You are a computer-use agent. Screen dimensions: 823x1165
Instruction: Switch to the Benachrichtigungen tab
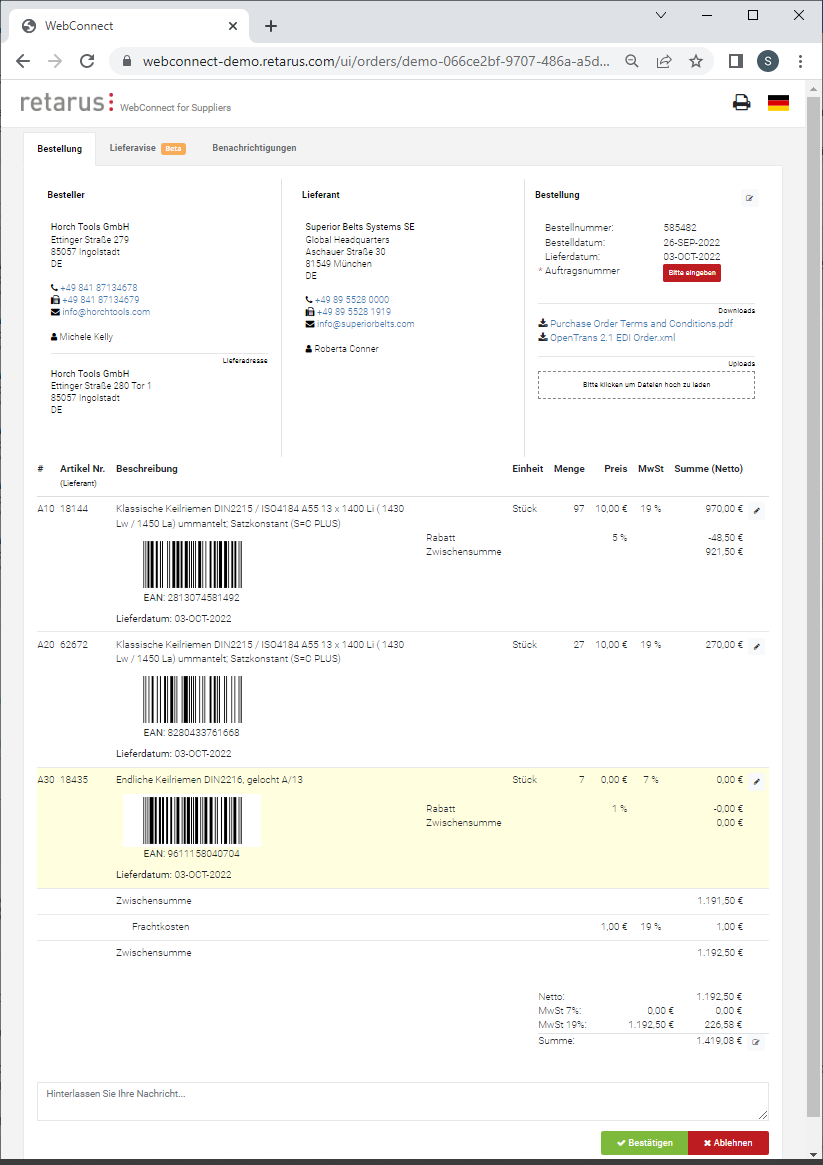pos(254,148)
